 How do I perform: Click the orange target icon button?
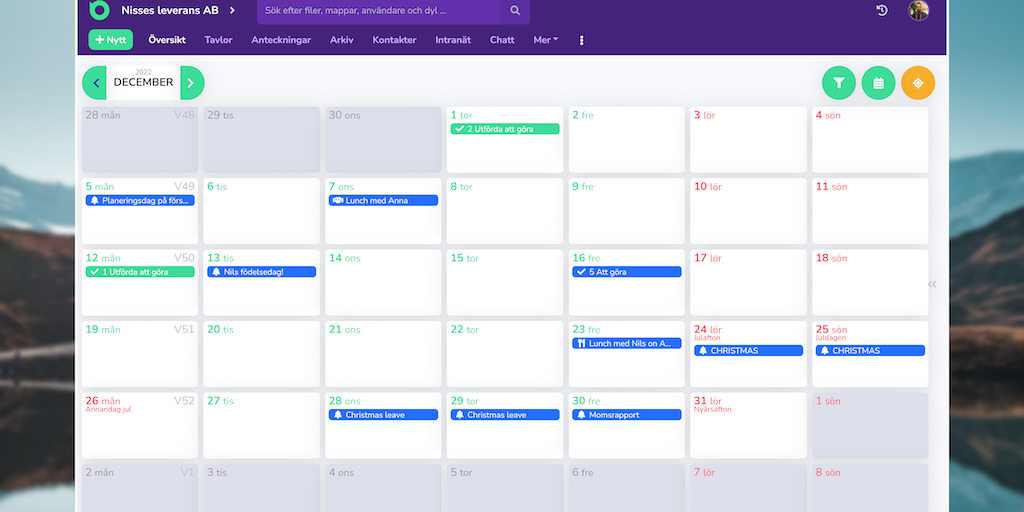[918, 83]
